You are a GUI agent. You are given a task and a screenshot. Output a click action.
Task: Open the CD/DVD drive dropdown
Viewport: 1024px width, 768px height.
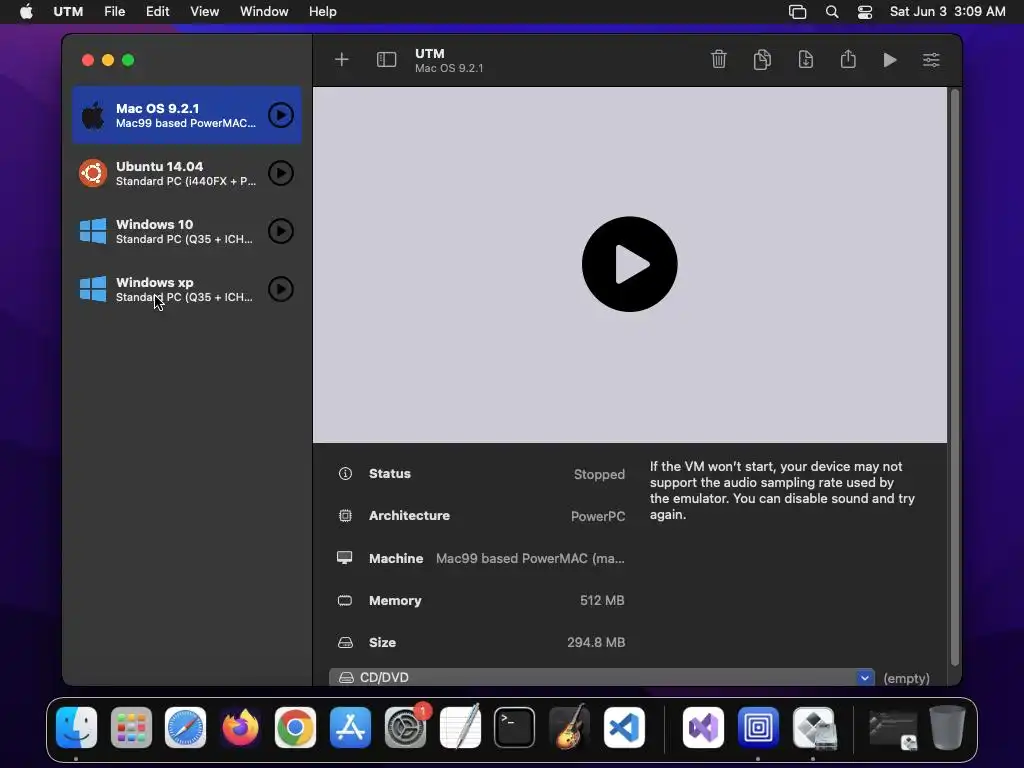point(601,677)
